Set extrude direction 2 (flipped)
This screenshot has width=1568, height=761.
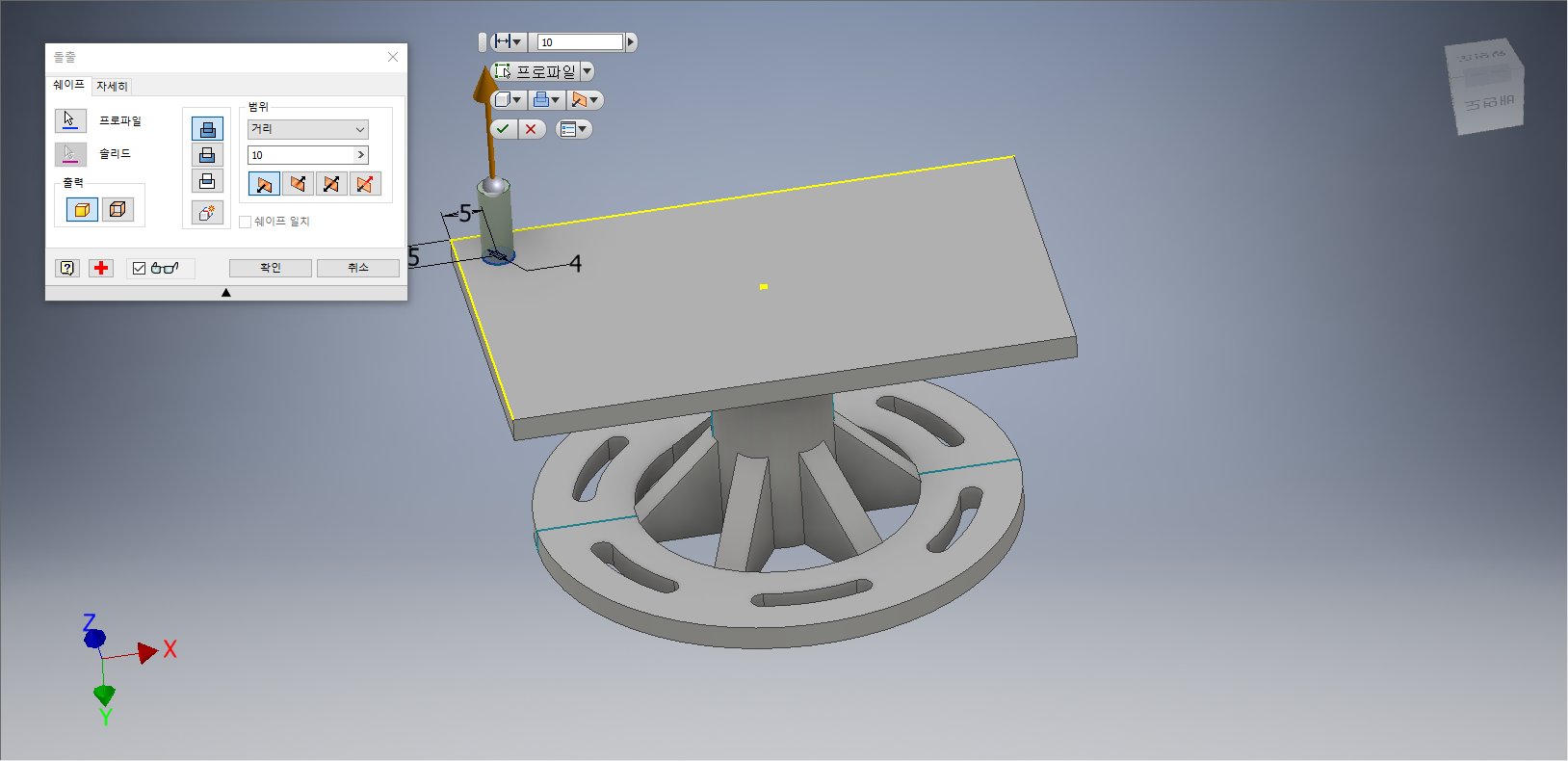[298, 184]
